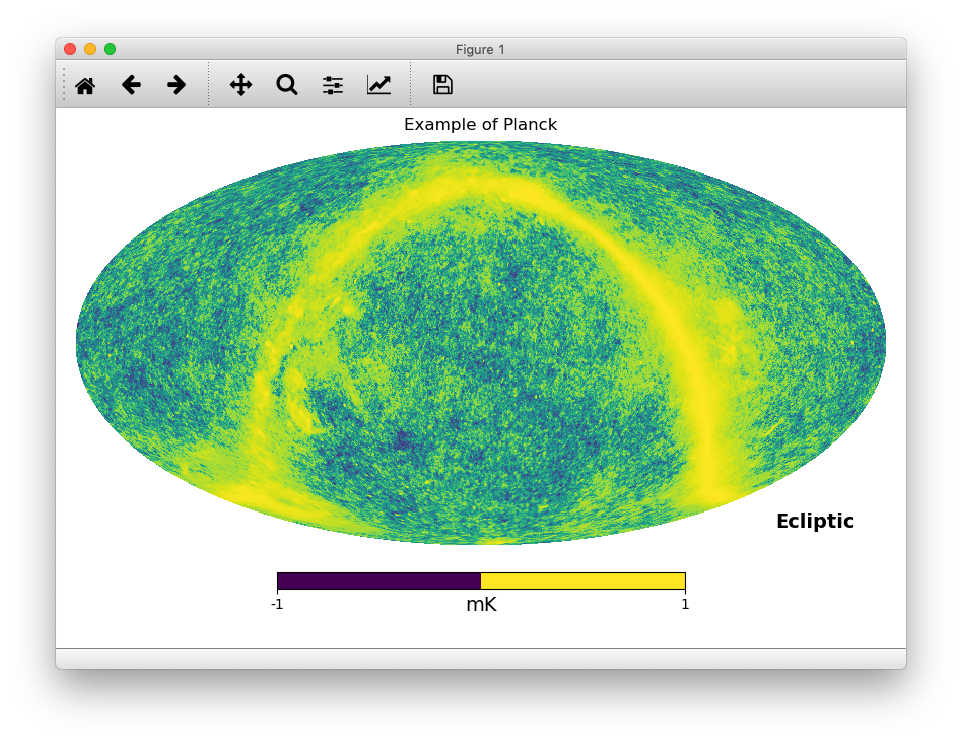Click the dark purple colorbar segment
Viewport: 962px width, 743px height.
tap(380, 579)
